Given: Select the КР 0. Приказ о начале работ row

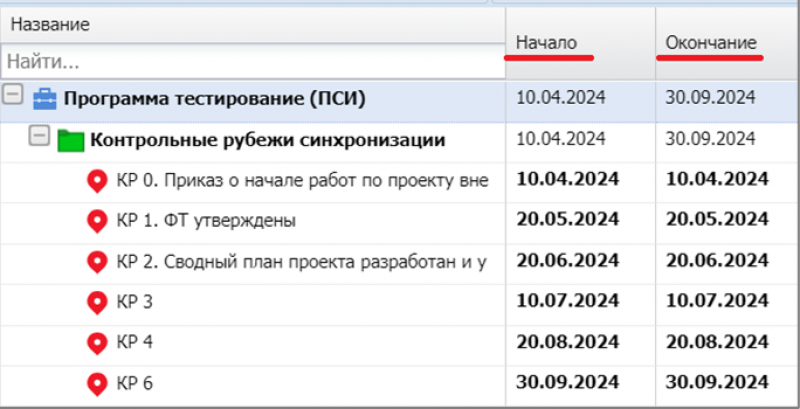Looking at the screenshot, I should [x=302, y=181].
